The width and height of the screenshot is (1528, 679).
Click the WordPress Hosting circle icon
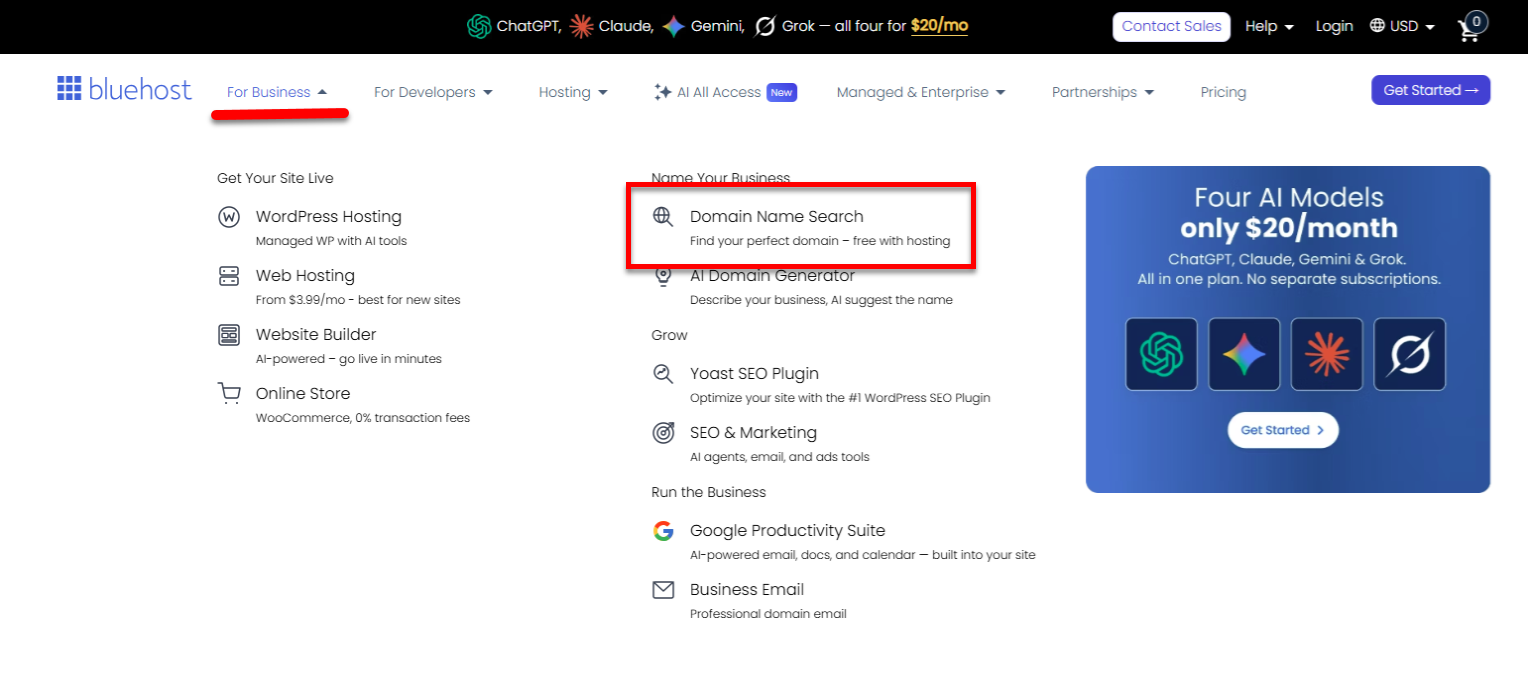click(229, 217)
